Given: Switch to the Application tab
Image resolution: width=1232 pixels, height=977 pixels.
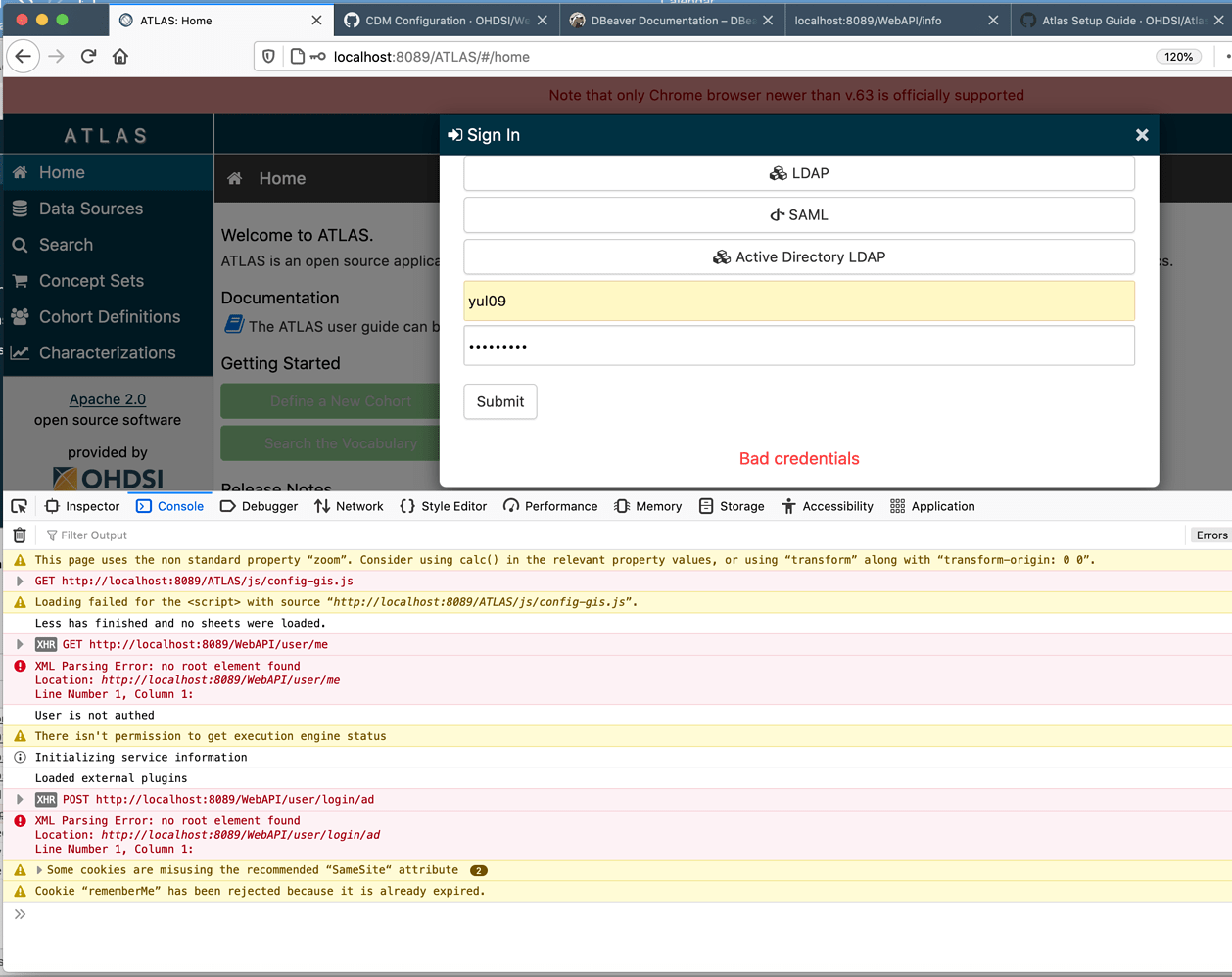Looking at the screenshot, I should coord(932,506).
